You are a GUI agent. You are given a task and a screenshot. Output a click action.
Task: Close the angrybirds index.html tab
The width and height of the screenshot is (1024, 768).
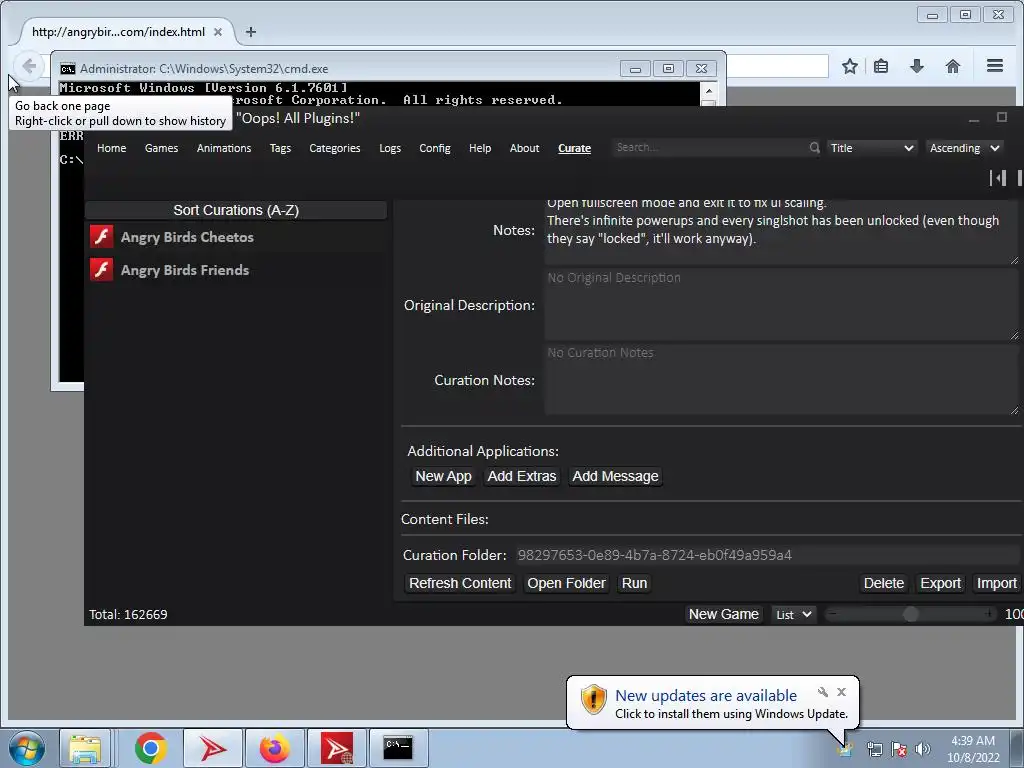pos(218,31)
